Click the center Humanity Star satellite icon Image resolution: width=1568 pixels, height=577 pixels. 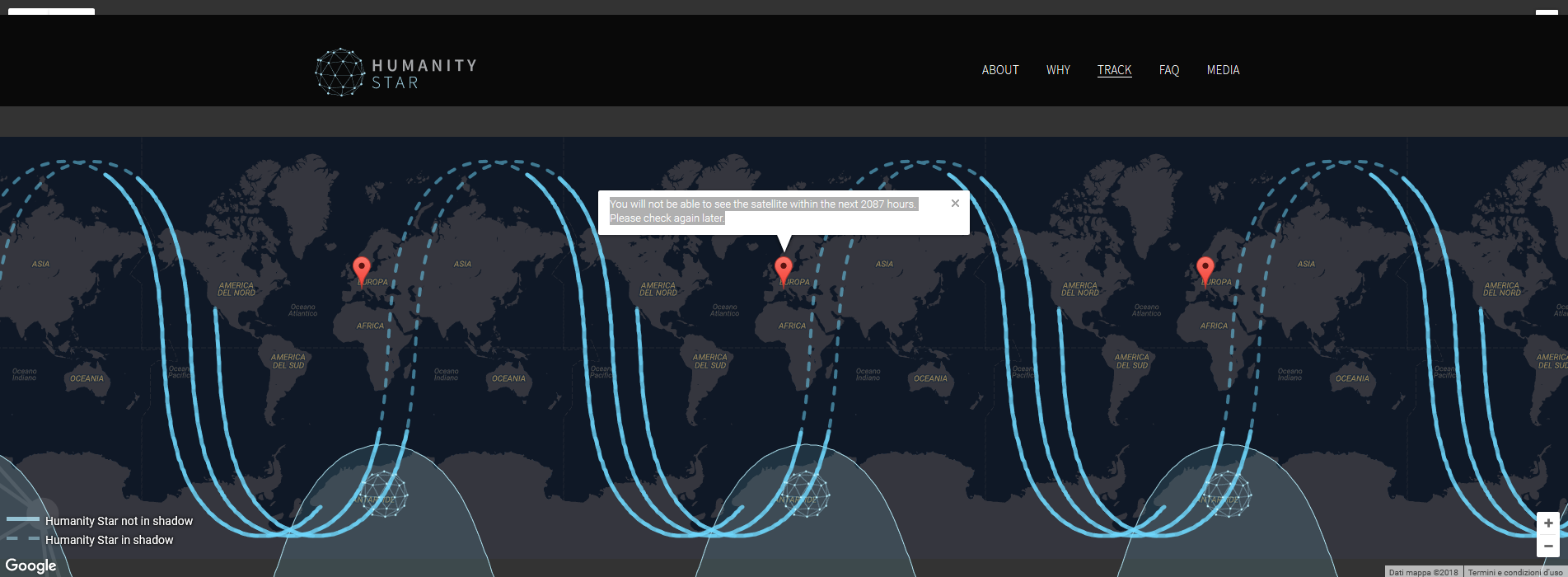coord(805,494)
